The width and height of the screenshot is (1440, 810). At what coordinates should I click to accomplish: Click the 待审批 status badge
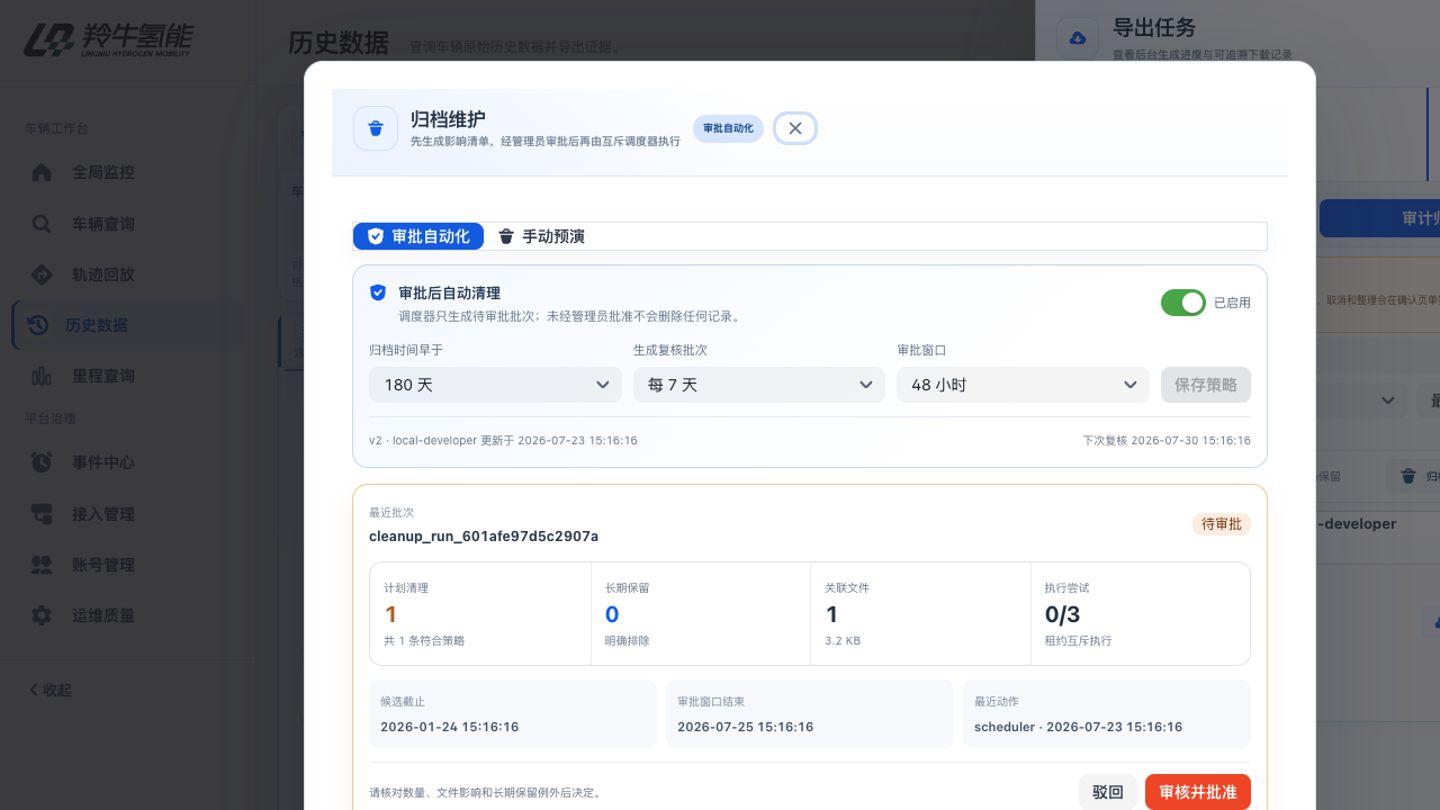coord(1221,524)
